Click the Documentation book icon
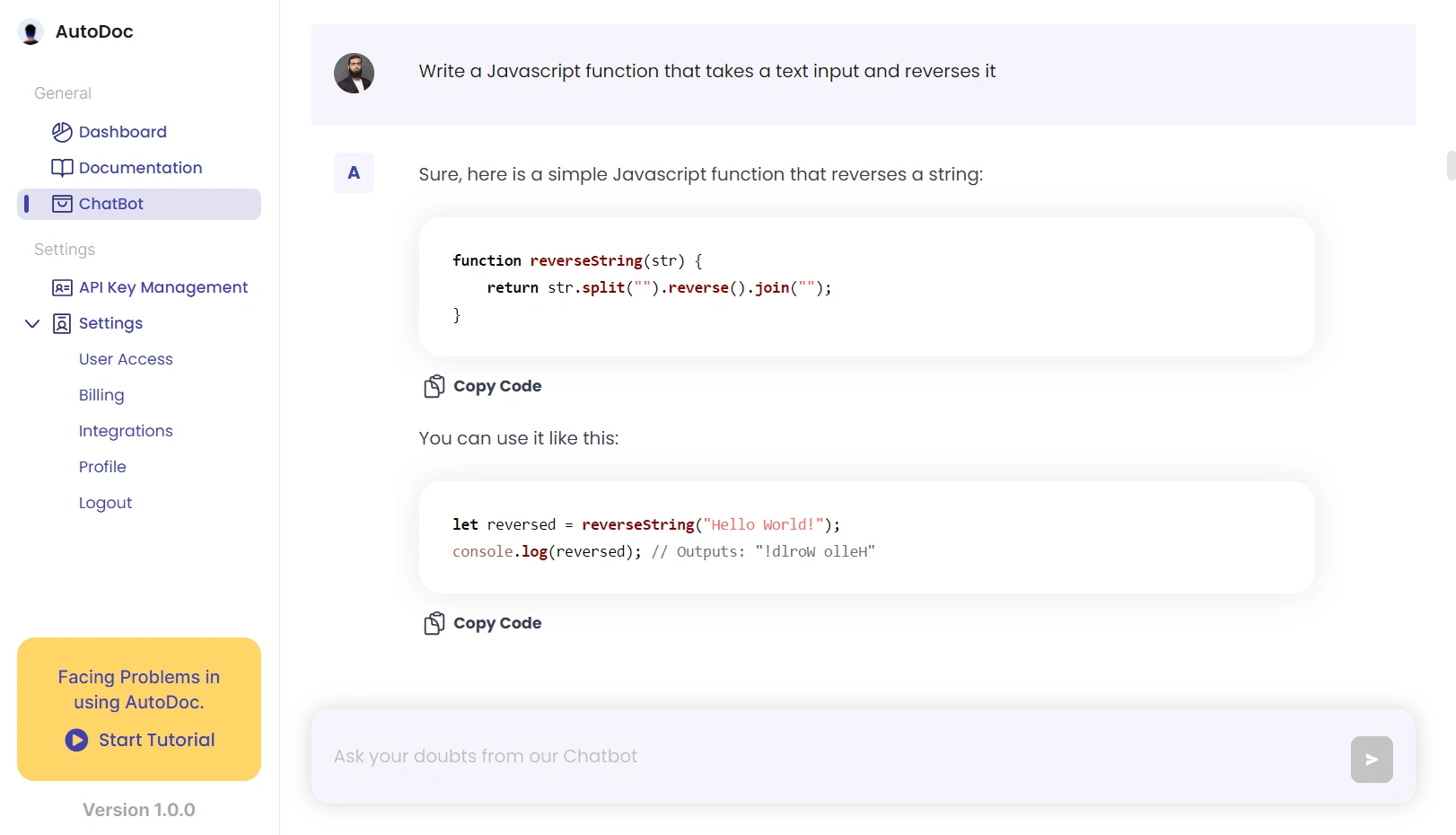Image resolution: width=1456 pixels, height=835 pixels. click(62, 168)
